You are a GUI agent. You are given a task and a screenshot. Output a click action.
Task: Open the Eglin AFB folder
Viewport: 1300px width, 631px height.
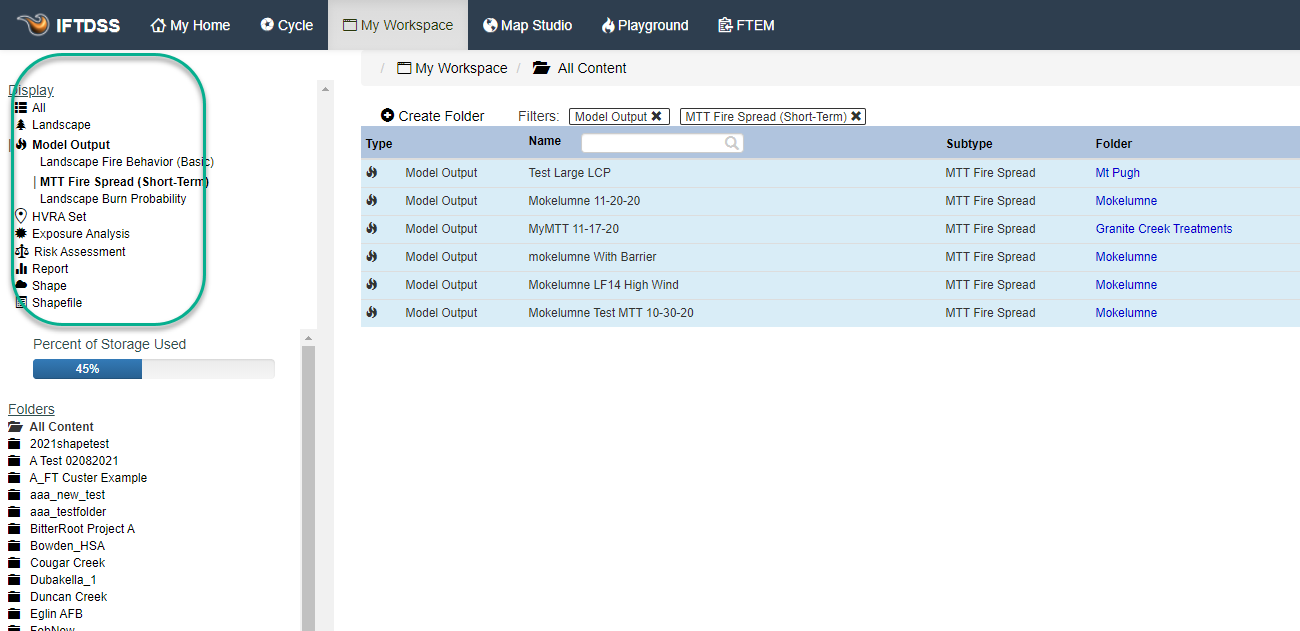(x=46, y=614)
